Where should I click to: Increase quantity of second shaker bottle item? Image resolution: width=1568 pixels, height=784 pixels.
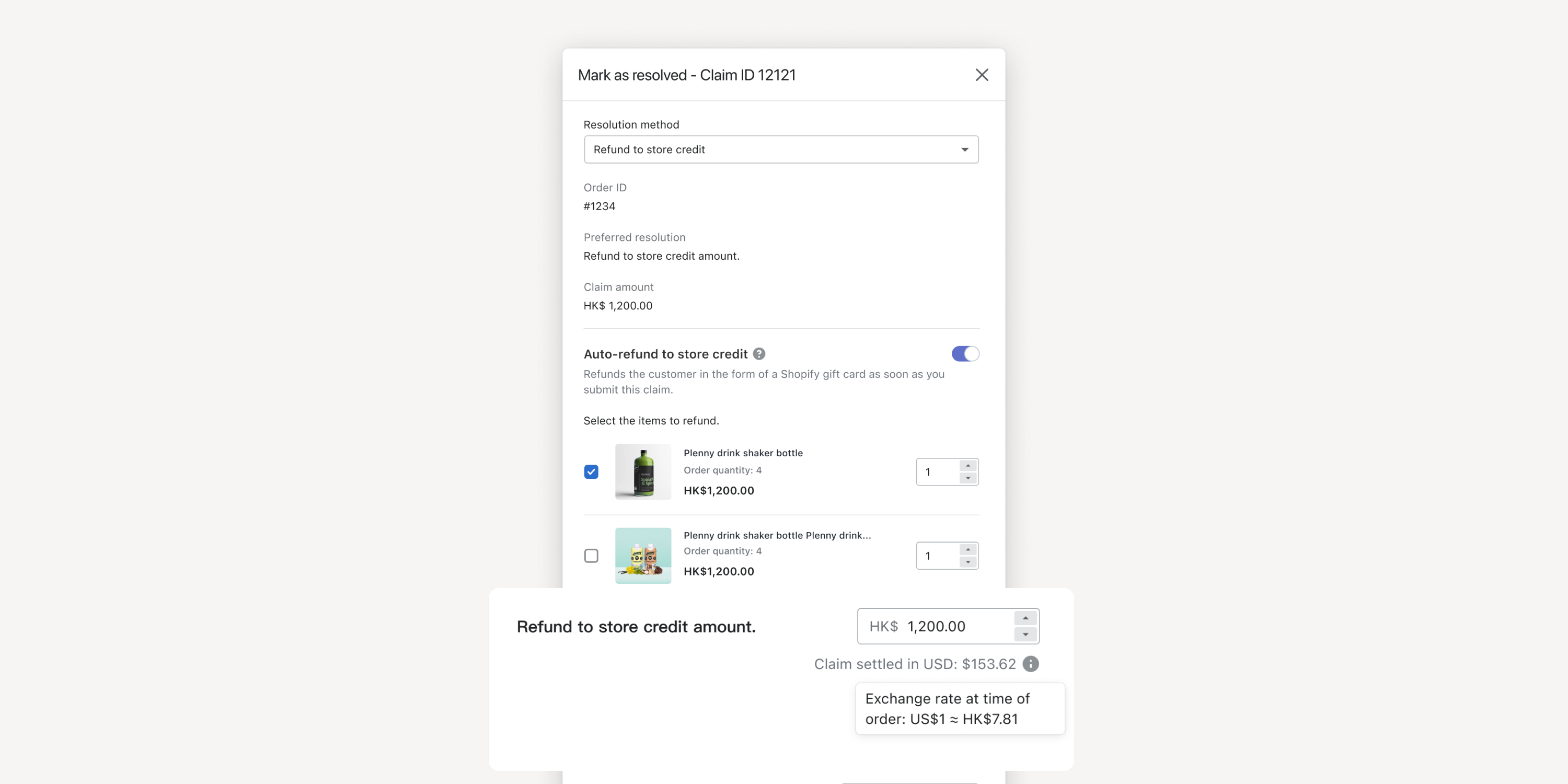(968, 550)
